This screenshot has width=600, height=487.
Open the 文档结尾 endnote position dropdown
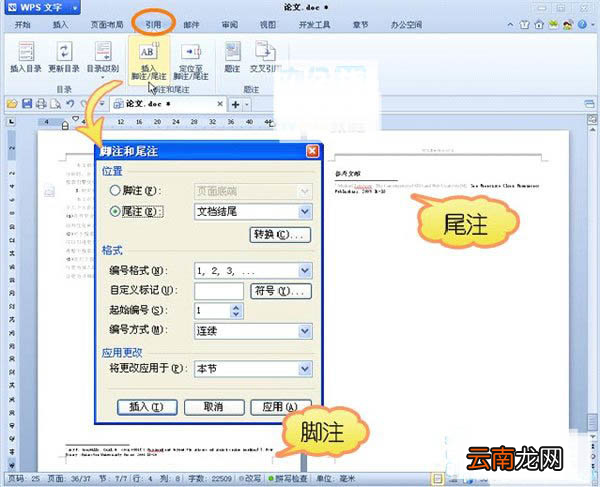tap(305, 211)
